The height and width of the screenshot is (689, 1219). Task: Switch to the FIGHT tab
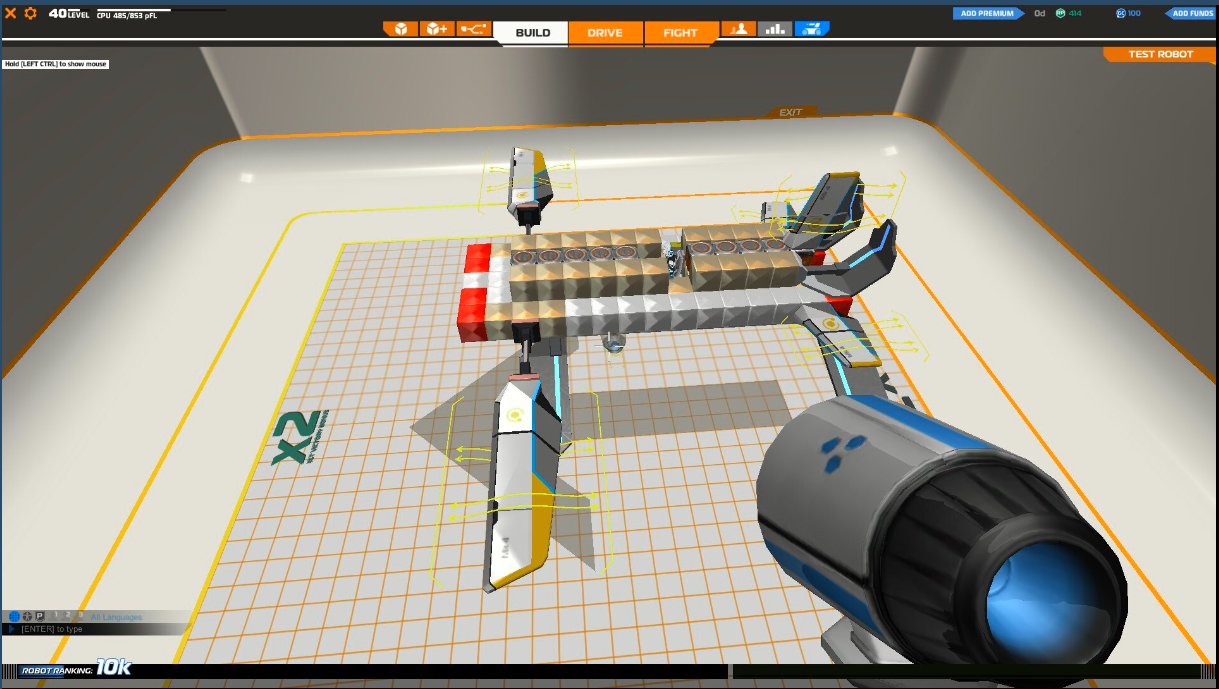680,33
